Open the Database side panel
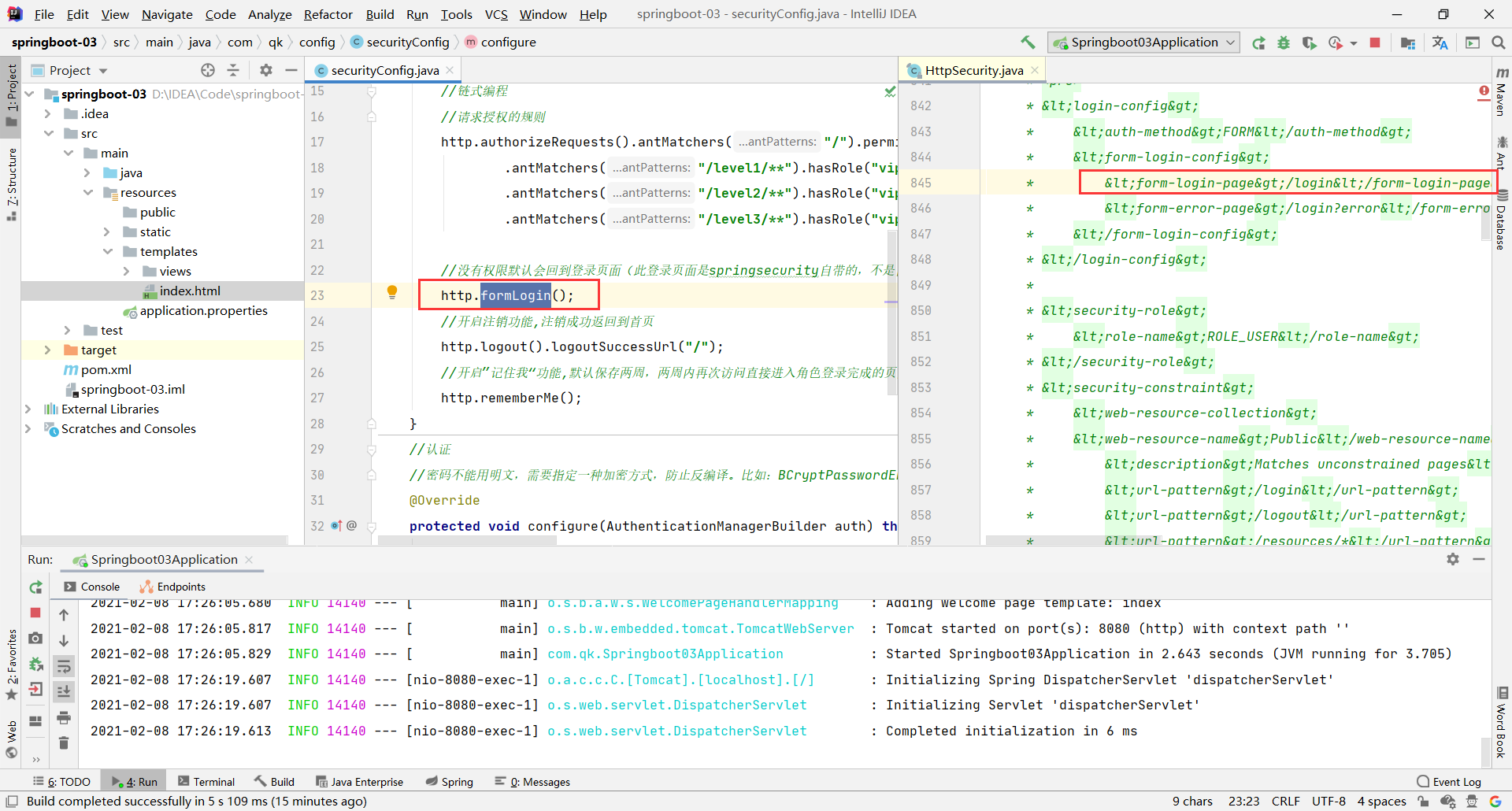 1501,220
